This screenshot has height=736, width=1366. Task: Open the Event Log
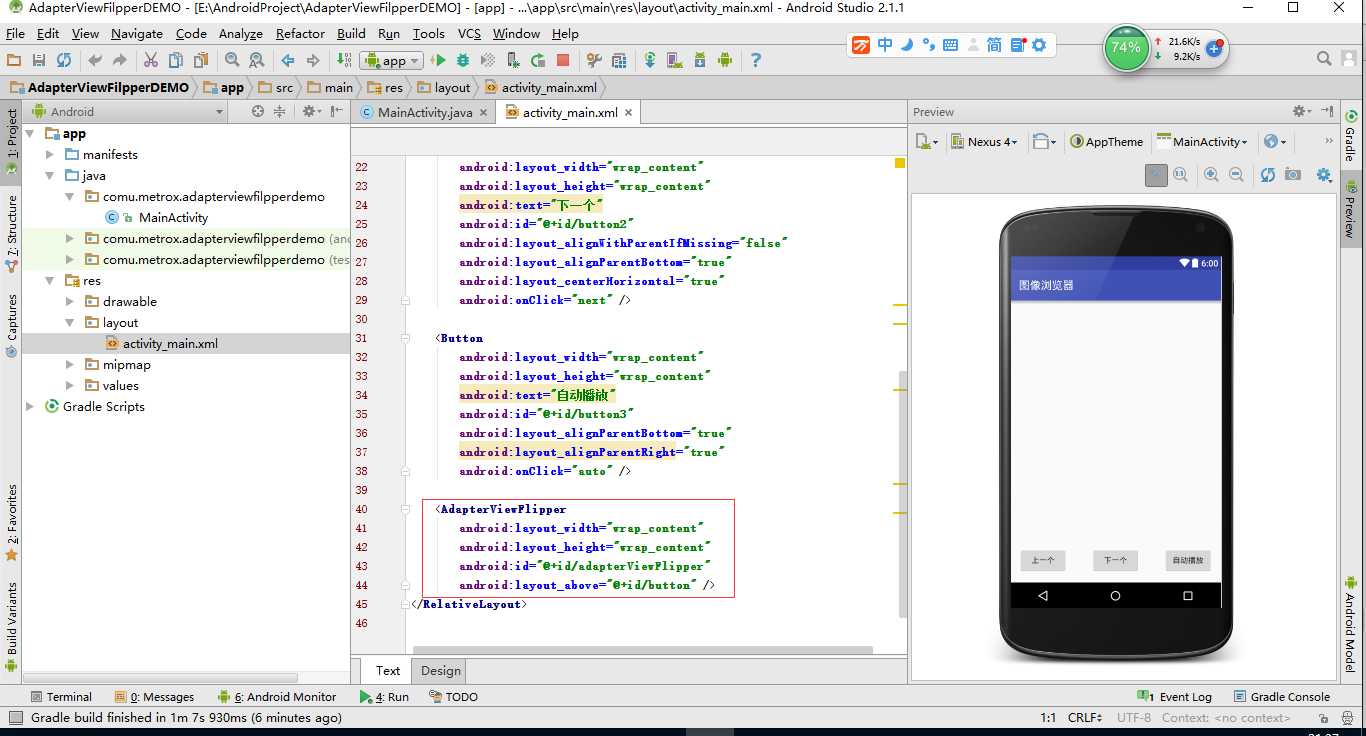coord(1174,697)
